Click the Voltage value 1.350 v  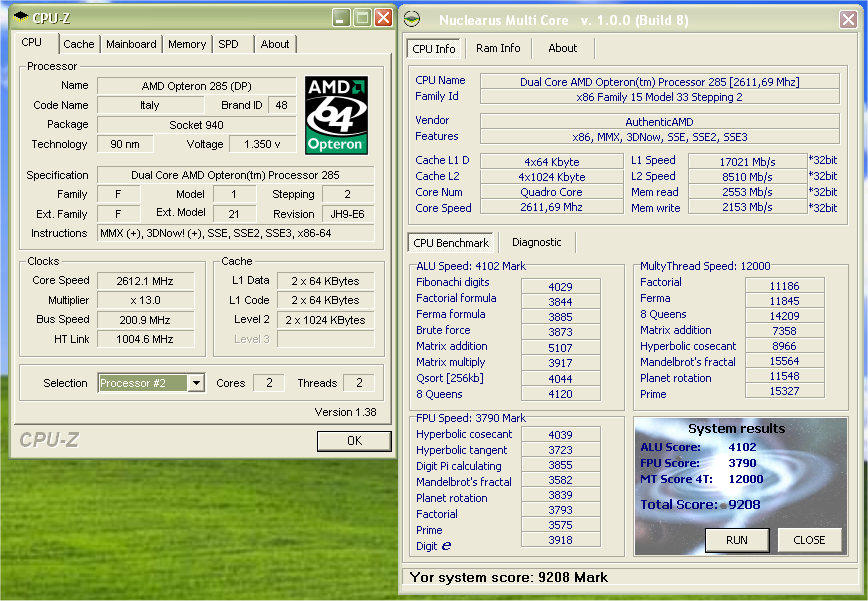(x=262, y=144)
